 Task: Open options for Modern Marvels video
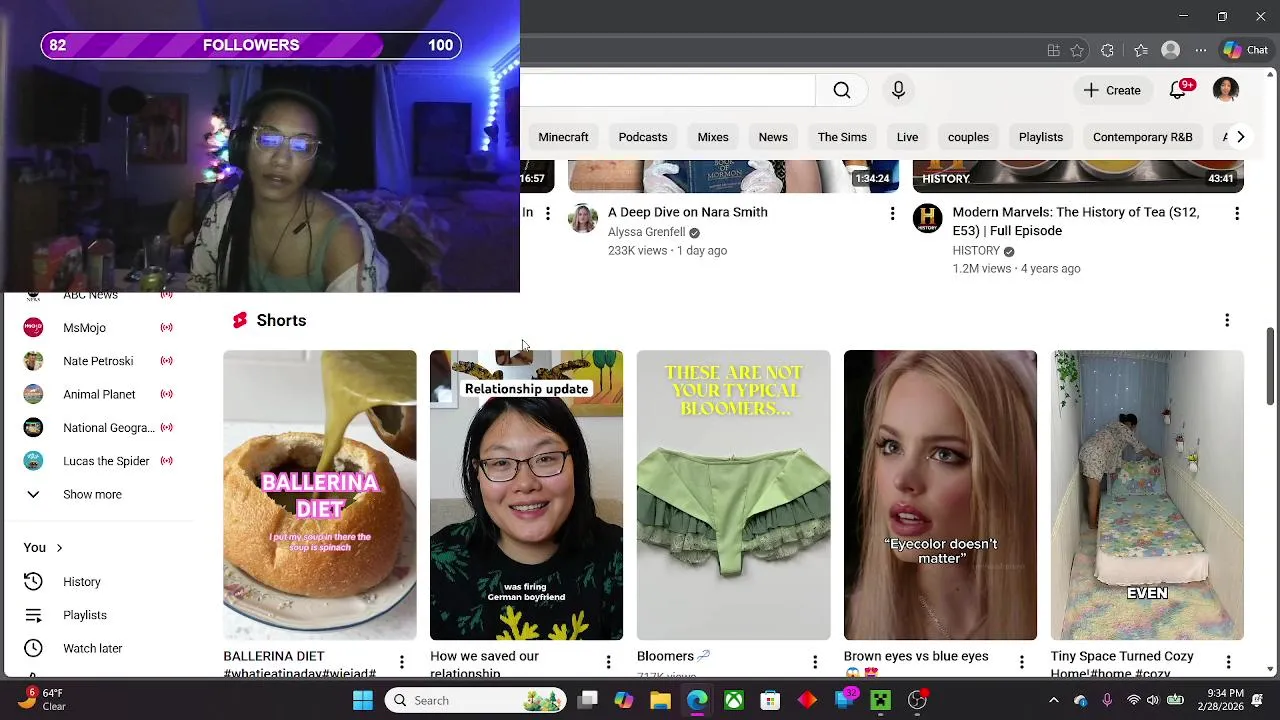(x=1237, y=213)
